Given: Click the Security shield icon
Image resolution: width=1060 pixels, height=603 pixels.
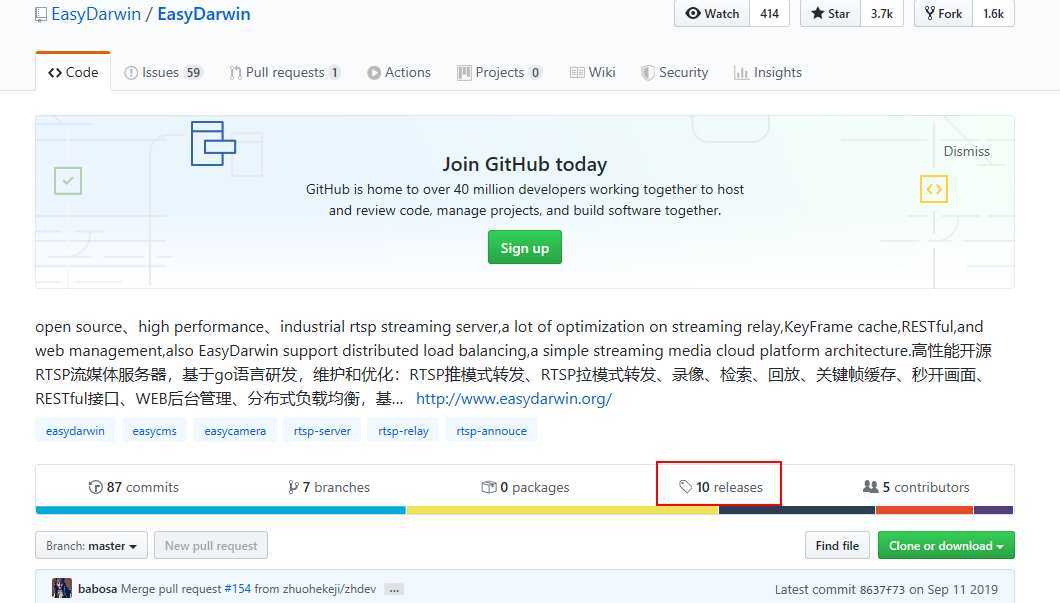Looking at the screenshot, I should coord(648,73).
